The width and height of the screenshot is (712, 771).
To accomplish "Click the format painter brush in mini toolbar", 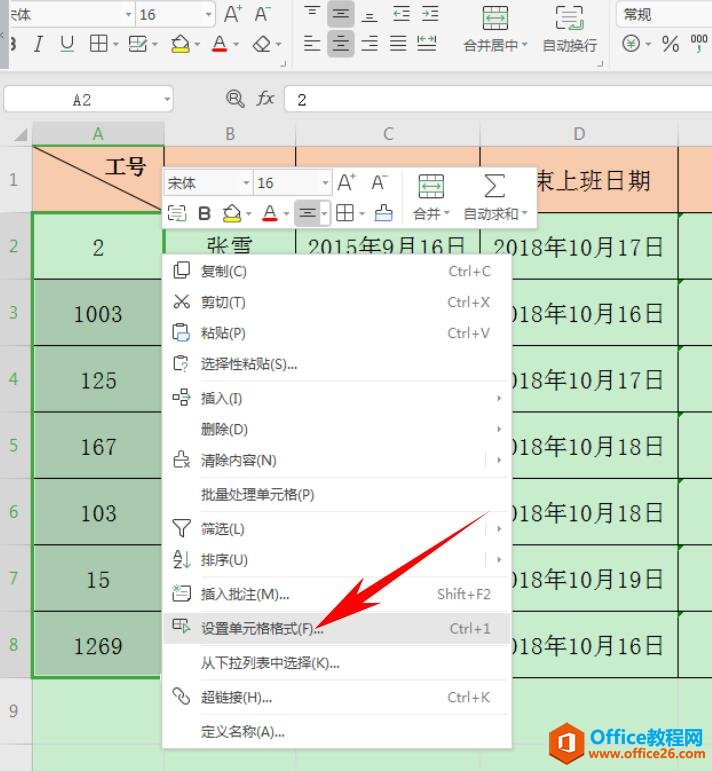I will click(383, 213).
